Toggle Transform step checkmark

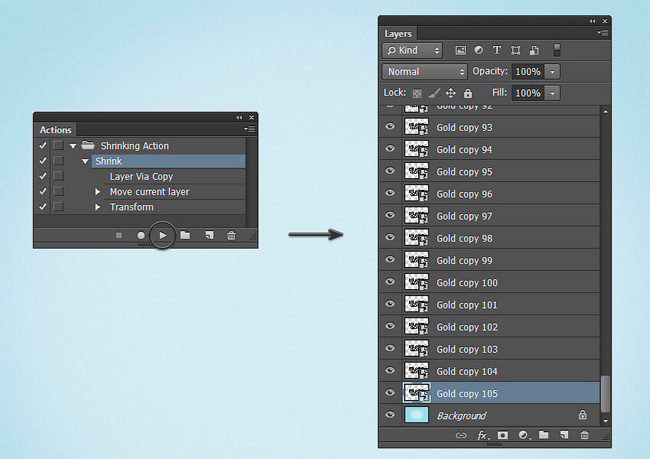43,206
